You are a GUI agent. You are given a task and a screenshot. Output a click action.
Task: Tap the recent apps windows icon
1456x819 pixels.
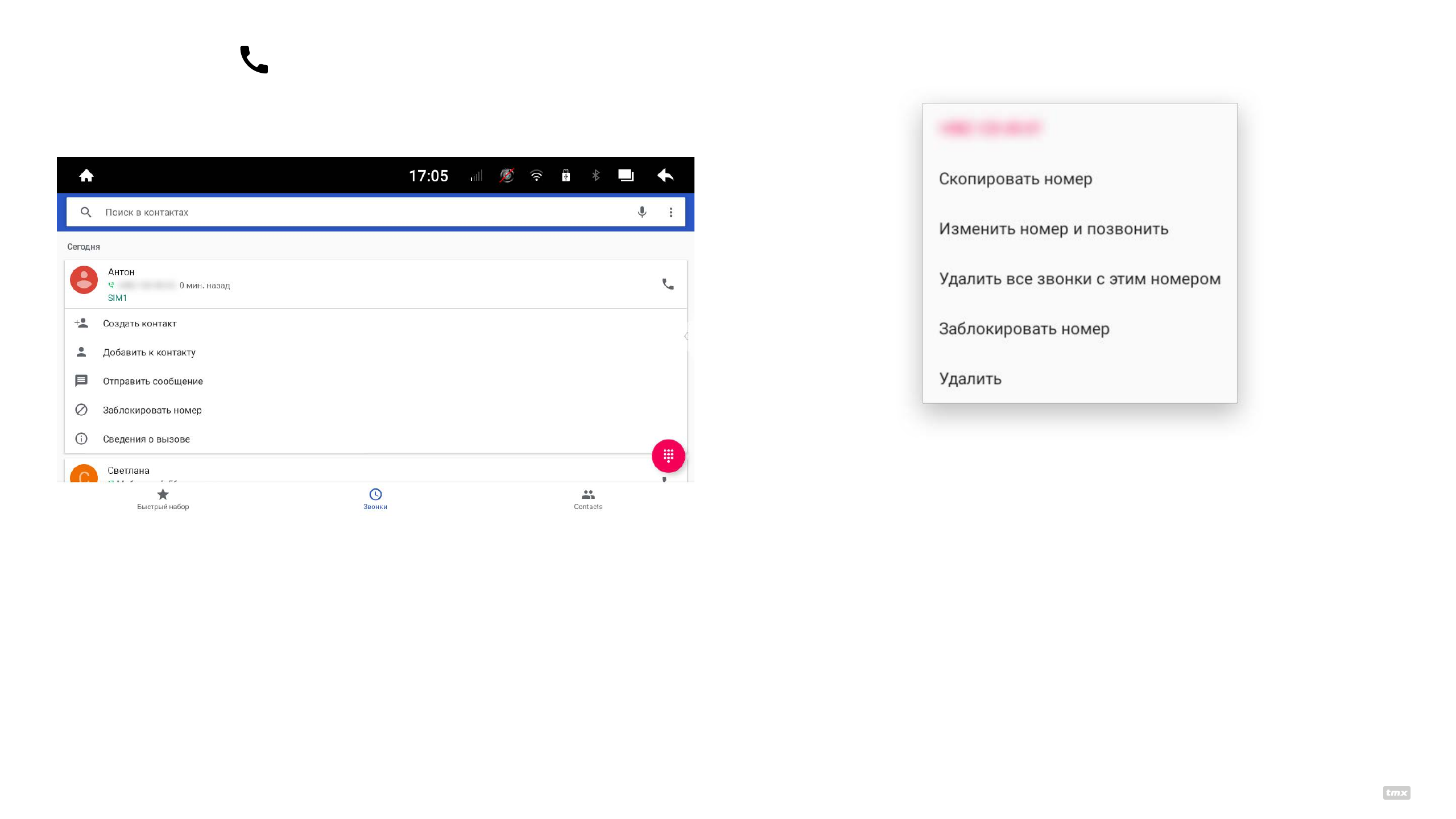626,176
